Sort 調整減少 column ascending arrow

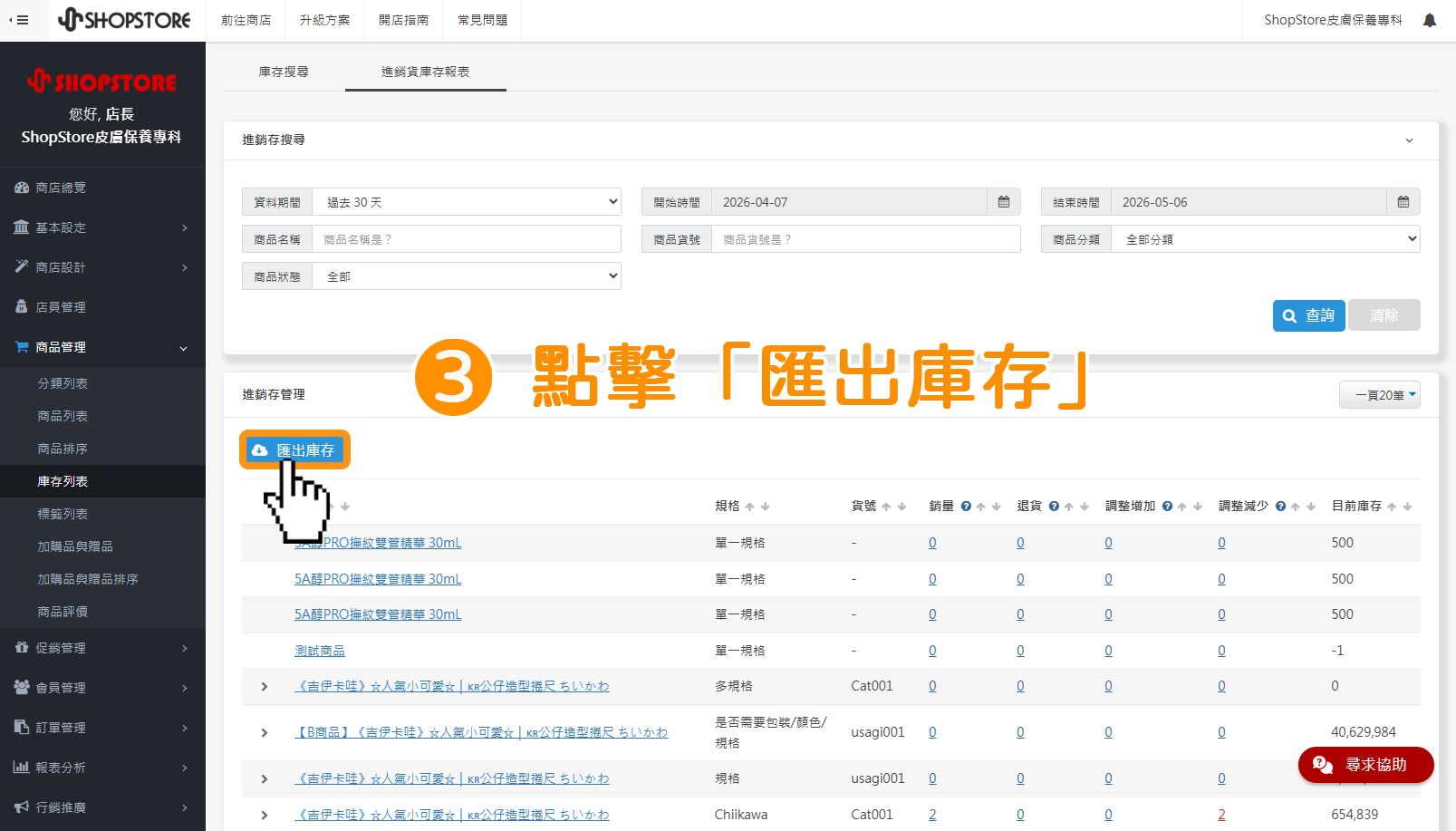click(1295, 507)
